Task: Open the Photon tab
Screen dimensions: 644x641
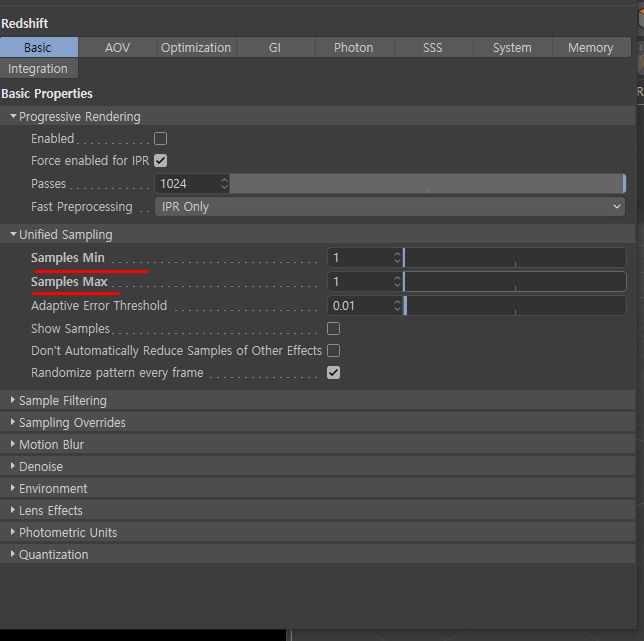Action: (x=354, y=48)
